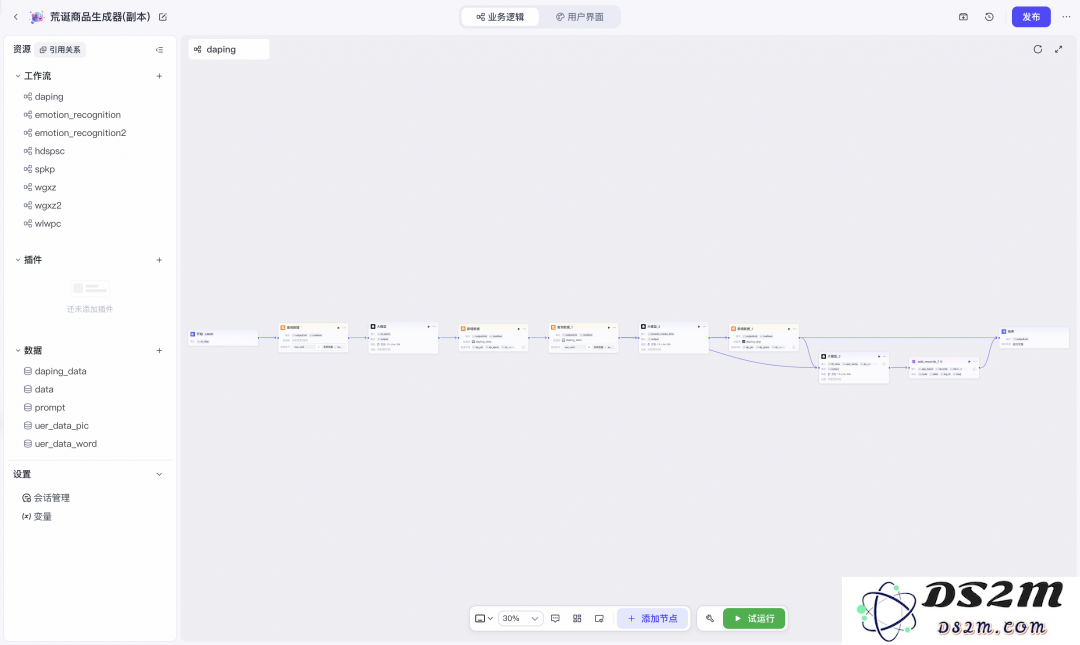
Task: Open the 引用关系 reference view
Action: coord(61,50)
